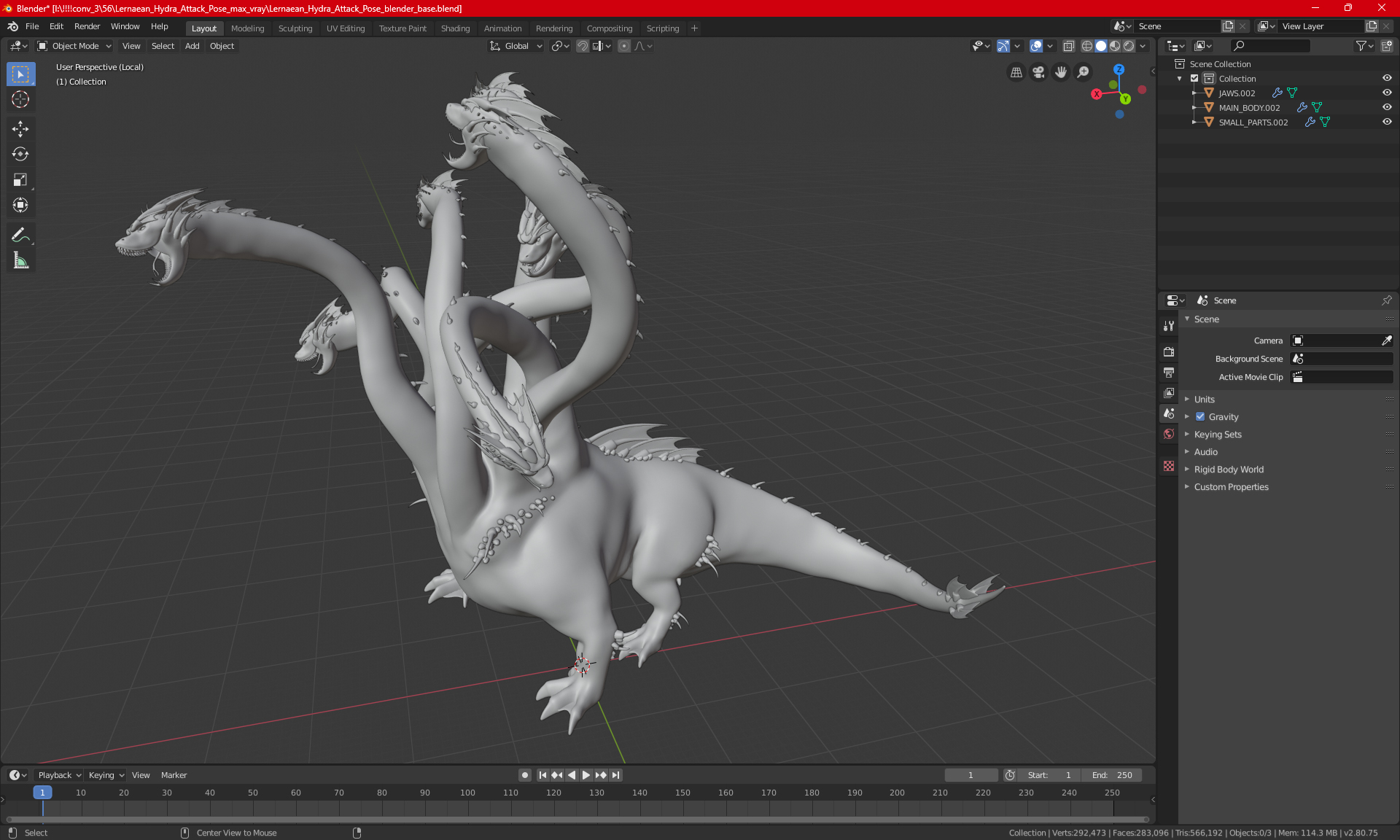Select the Select Box tool
This screenshot has width=1400, height=840.
click(20, 74)
